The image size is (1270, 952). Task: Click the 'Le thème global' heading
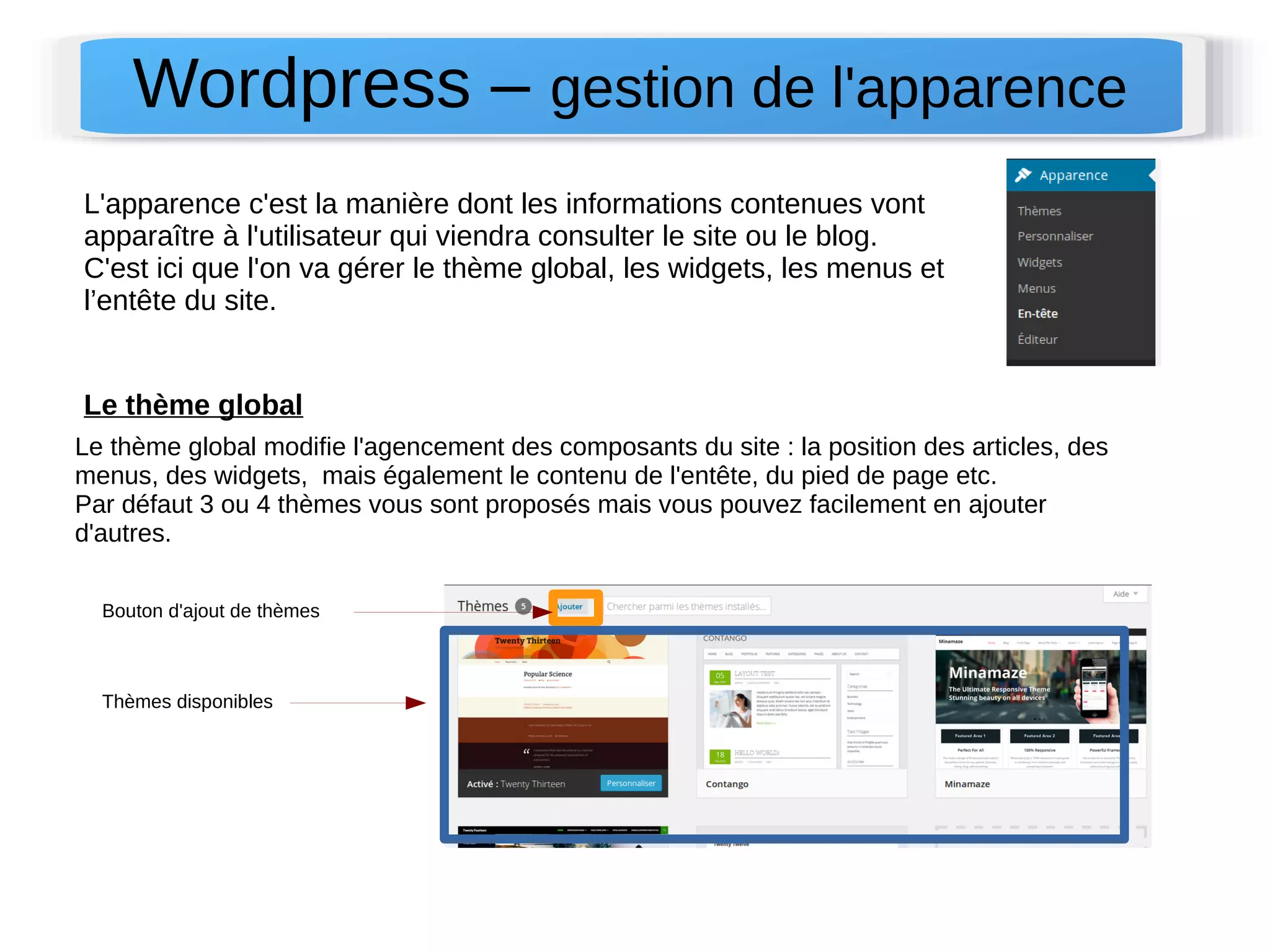coord(193,405)
